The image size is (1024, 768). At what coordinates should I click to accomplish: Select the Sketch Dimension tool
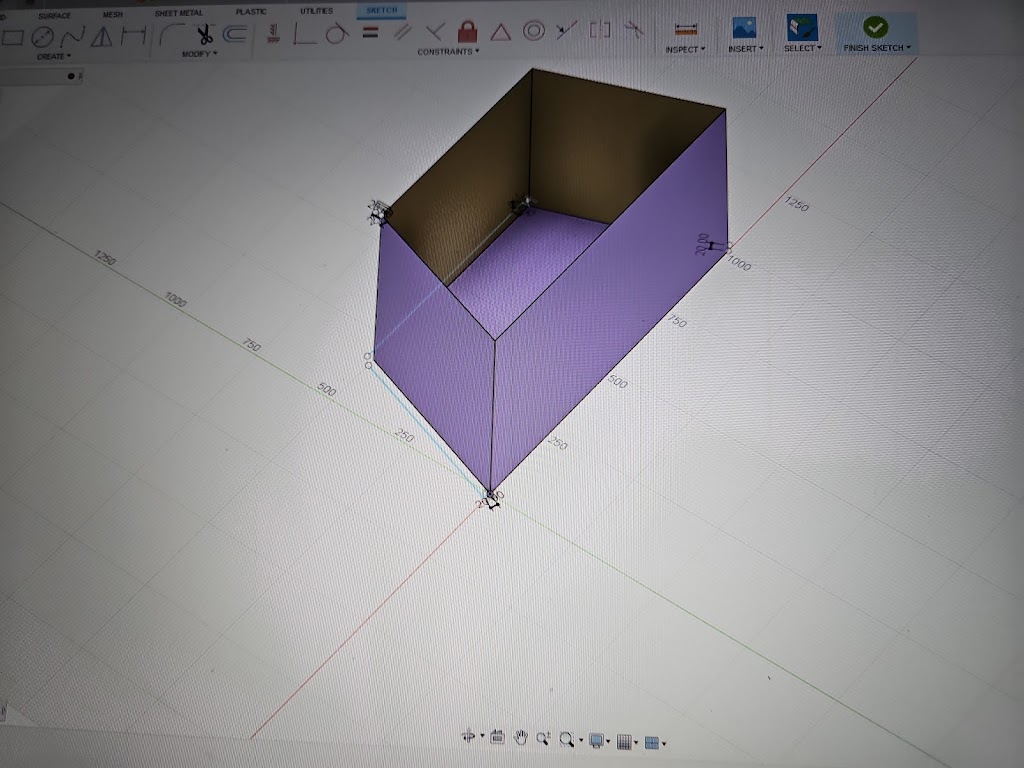pos(134,35)
